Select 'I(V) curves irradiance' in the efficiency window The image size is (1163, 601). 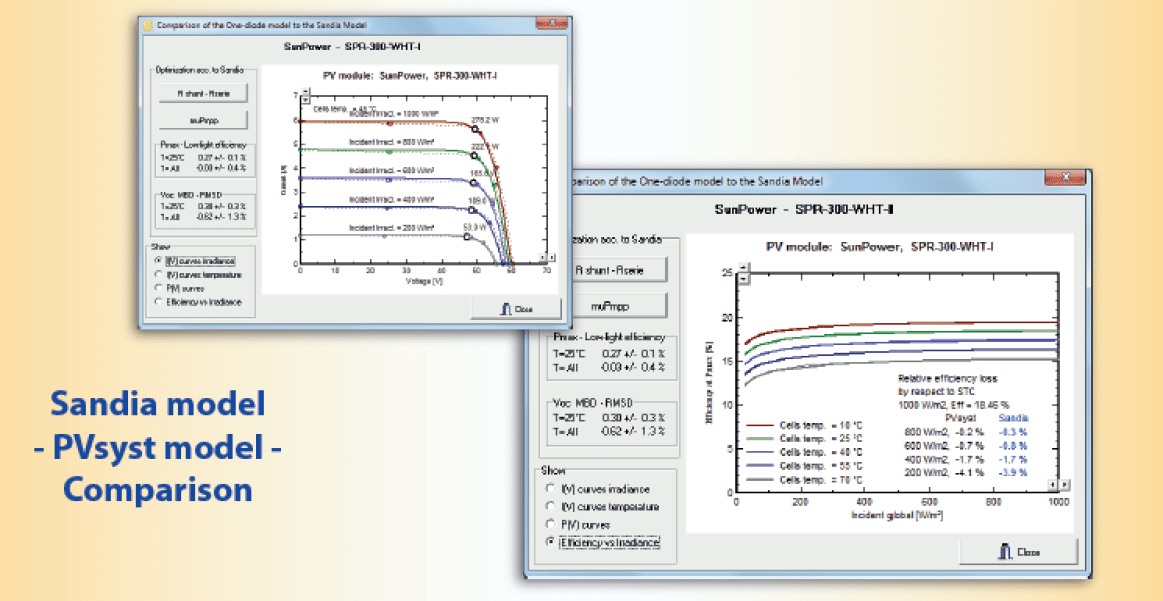[549, 489]
